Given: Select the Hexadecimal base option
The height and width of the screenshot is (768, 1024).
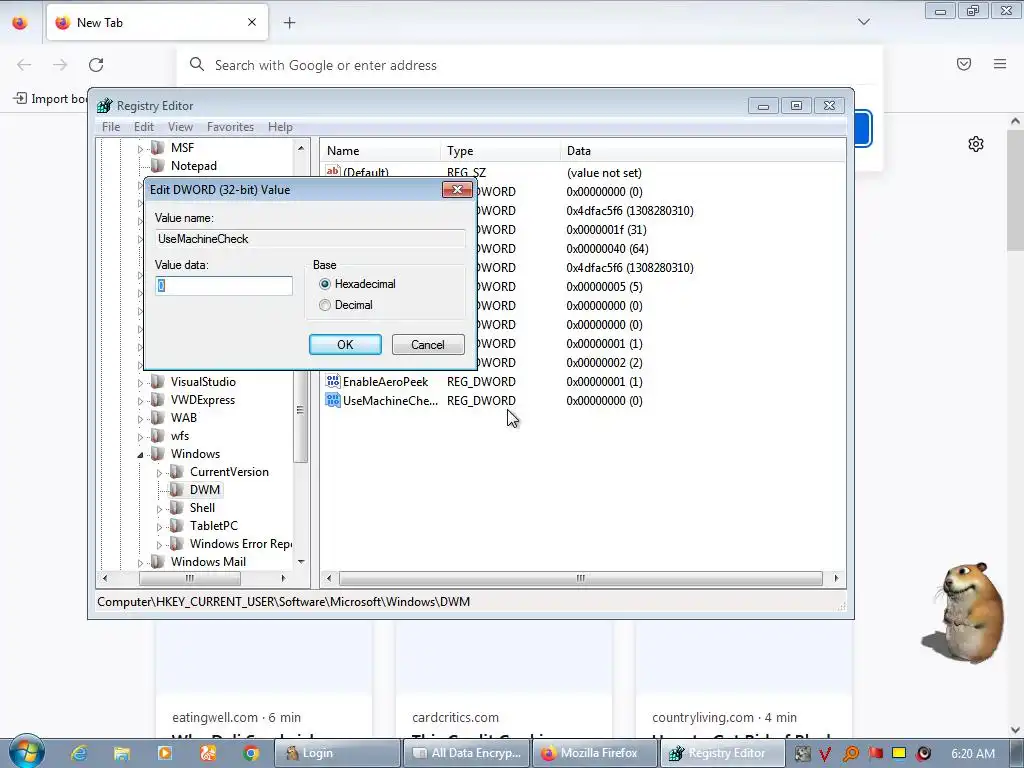Looking at the screenshot, I should point(325,284).
